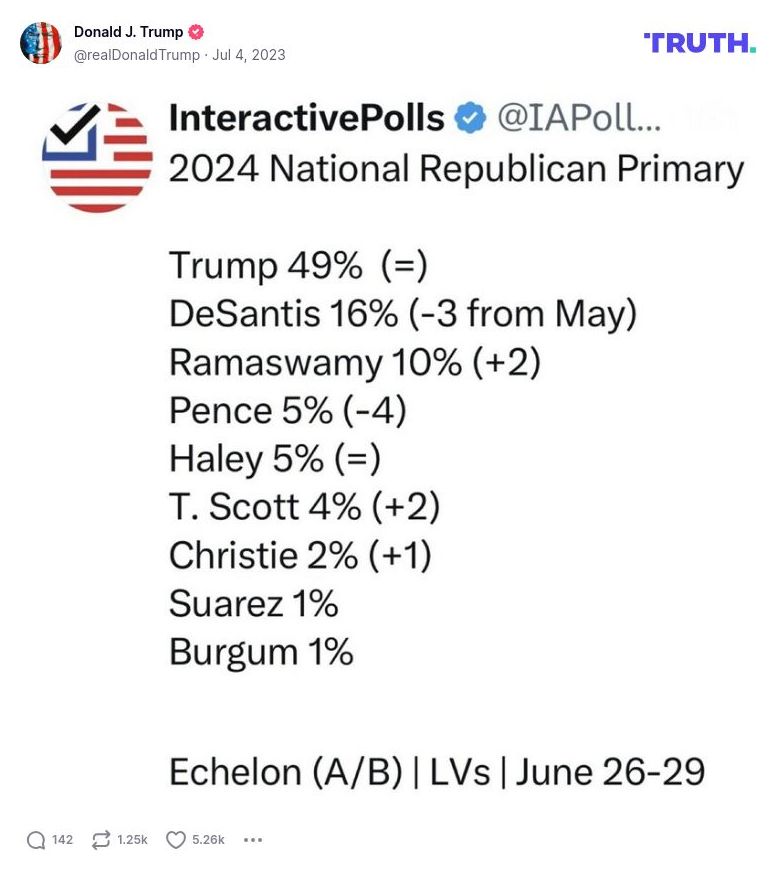Open the Jul 4, 2023 timestamp link
The height and width of the screenshot is (871, 777).
249,55
